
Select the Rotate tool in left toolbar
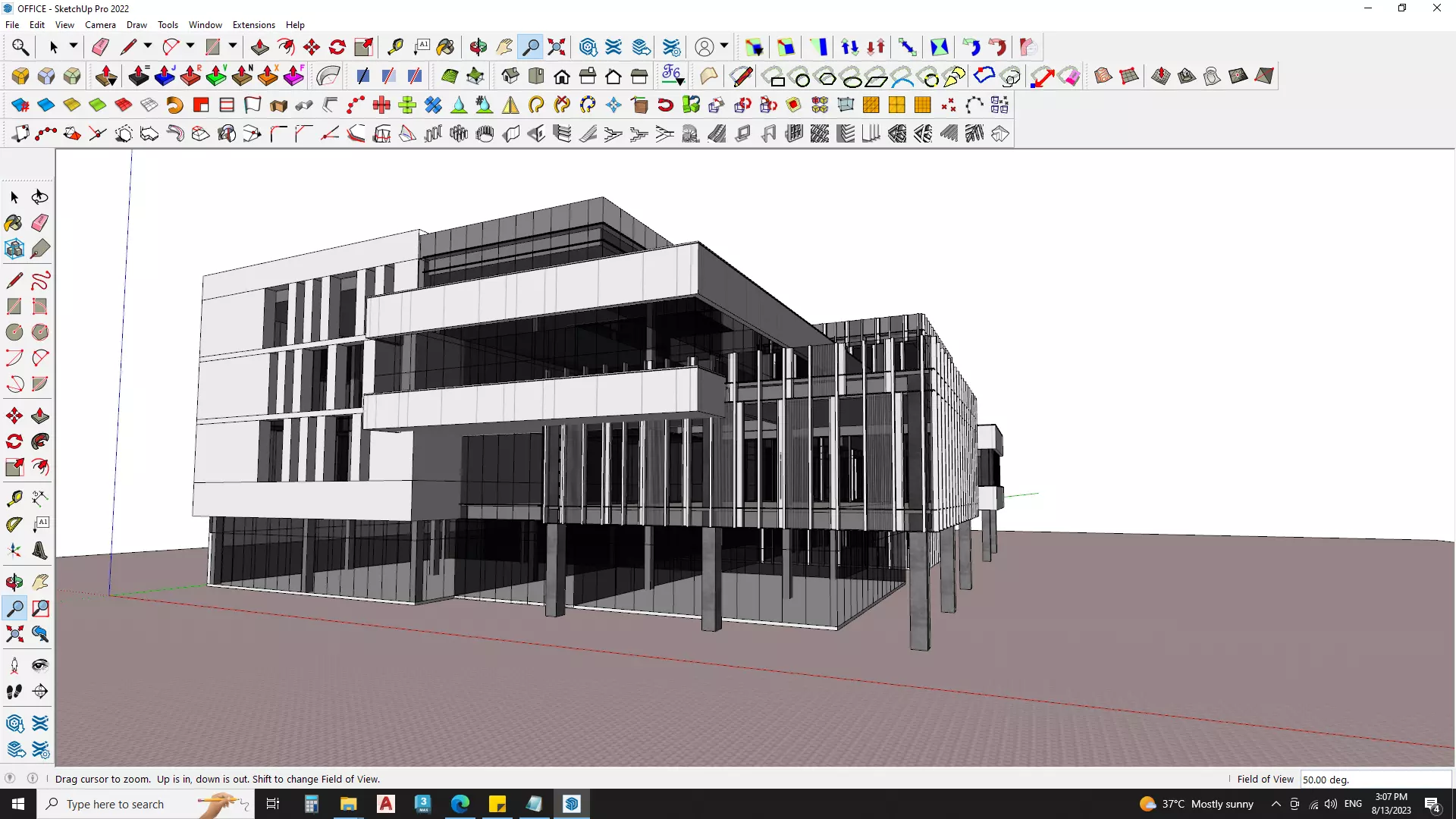click(x=14, y=441)
